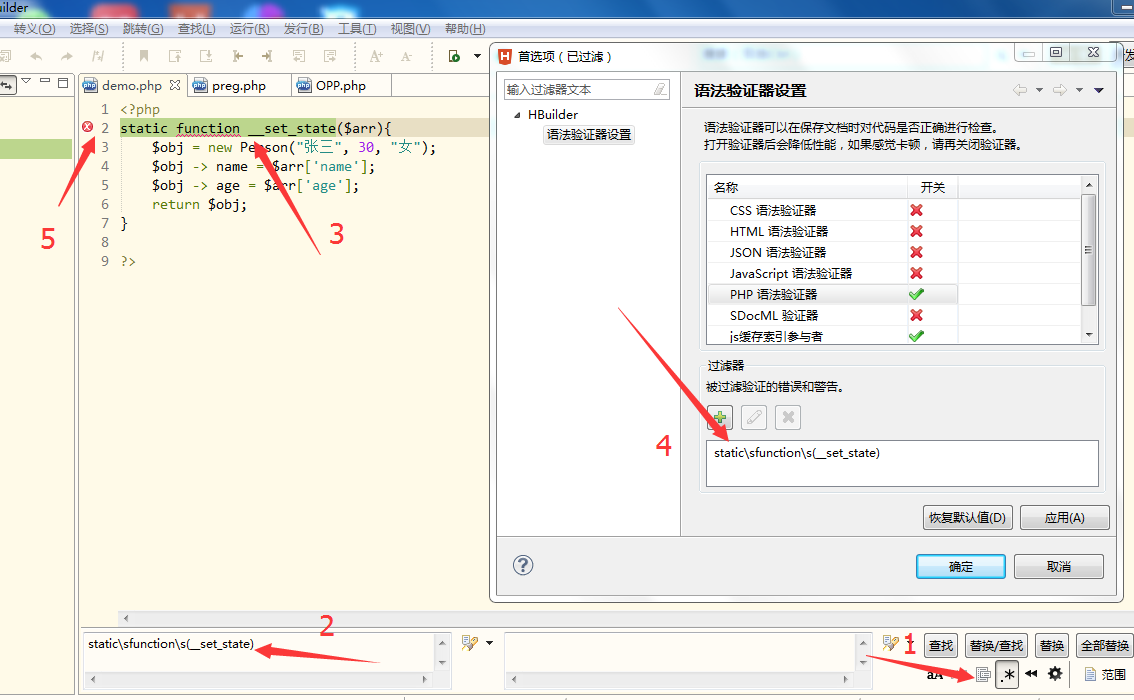Collapse the HBuilder tree node
The height and width of the screenshot is (700, 1134).
(x=517, y=115)
